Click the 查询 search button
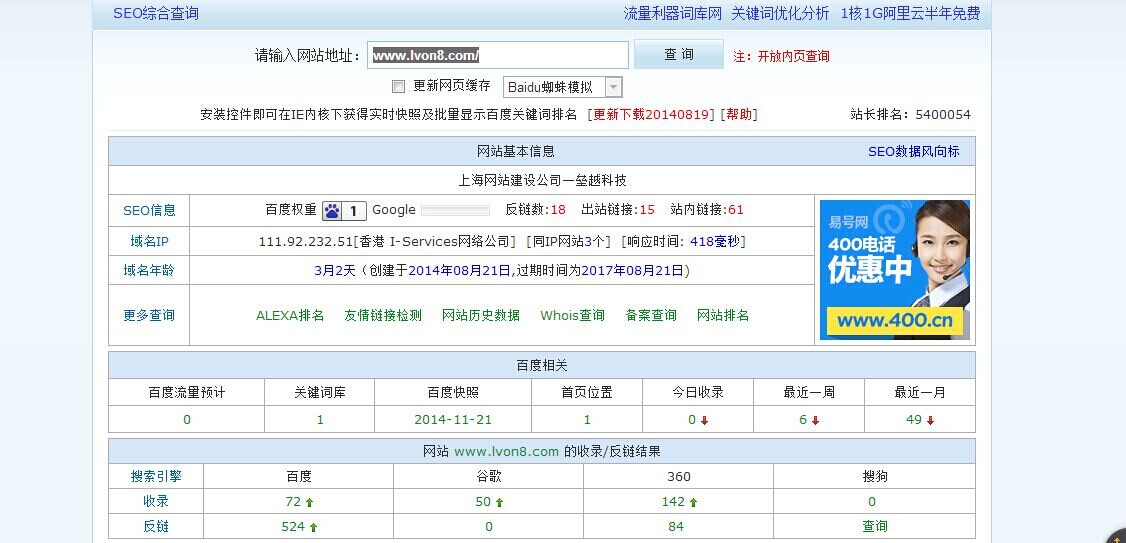 pyautogui.click(x=679, y=55)
